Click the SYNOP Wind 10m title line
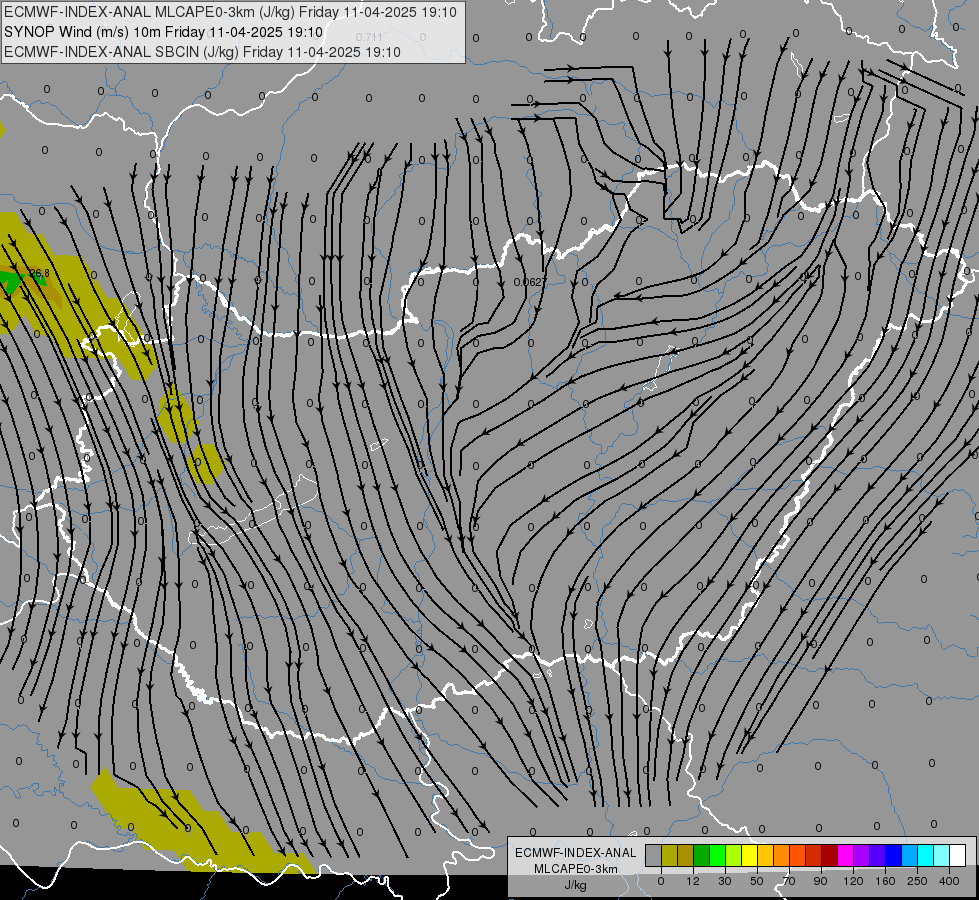Screen dimensions: 979x900 pos(164,32)
